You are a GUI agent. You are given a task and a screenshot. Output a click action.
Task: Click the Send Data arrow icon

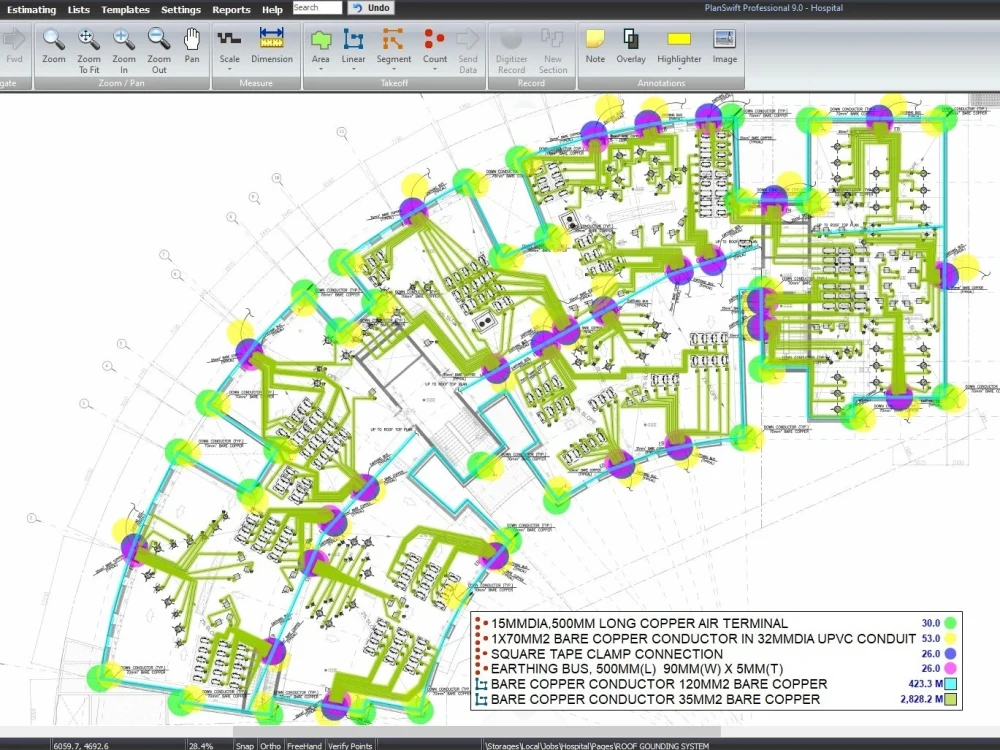pyautogui.click(x=468, y=40)
